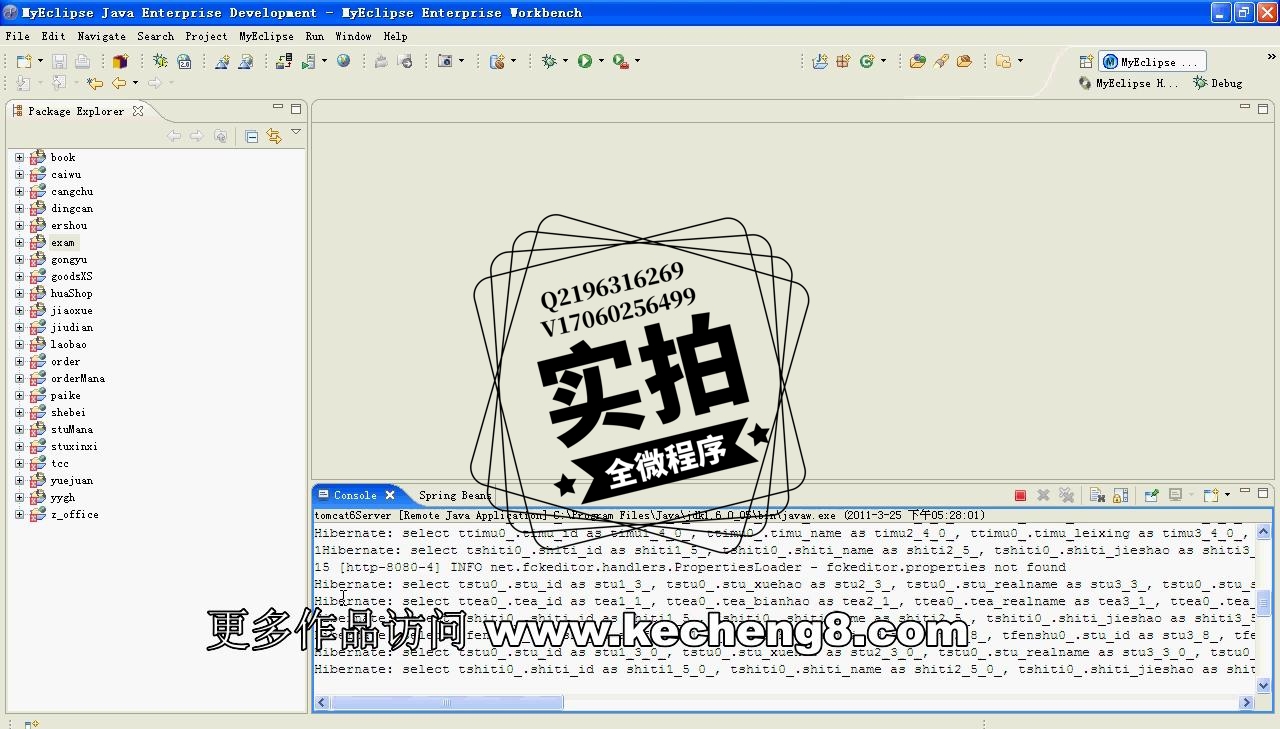Switch to the MyEclipse H... perspective
Image resolution: width=1280 pixels, height=729 pixels.
1129,84
